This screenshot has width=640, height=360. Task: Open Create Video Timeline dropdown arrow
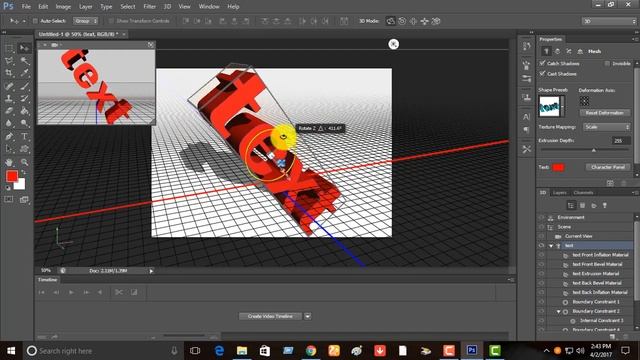coord(308,316)
